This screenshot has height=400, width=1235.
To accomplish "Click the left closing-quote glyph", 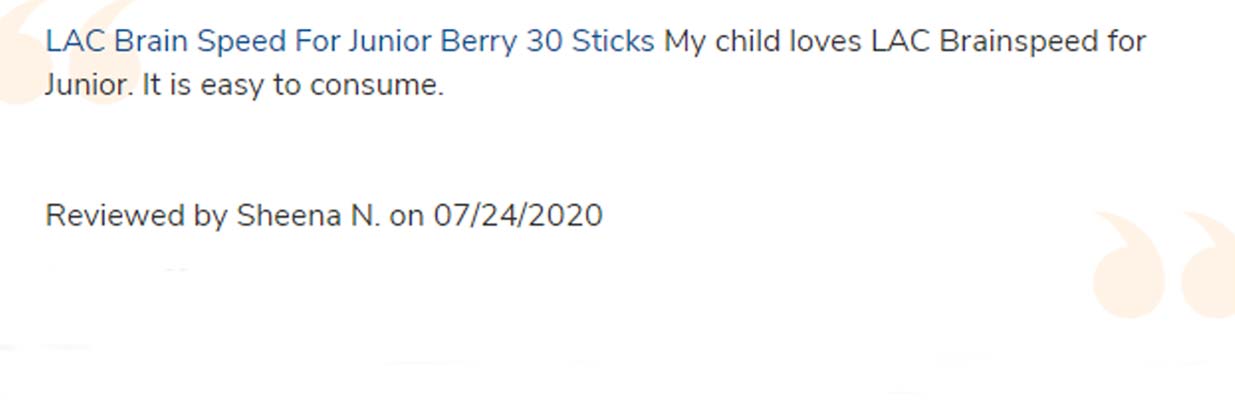I will (1128, 265).
